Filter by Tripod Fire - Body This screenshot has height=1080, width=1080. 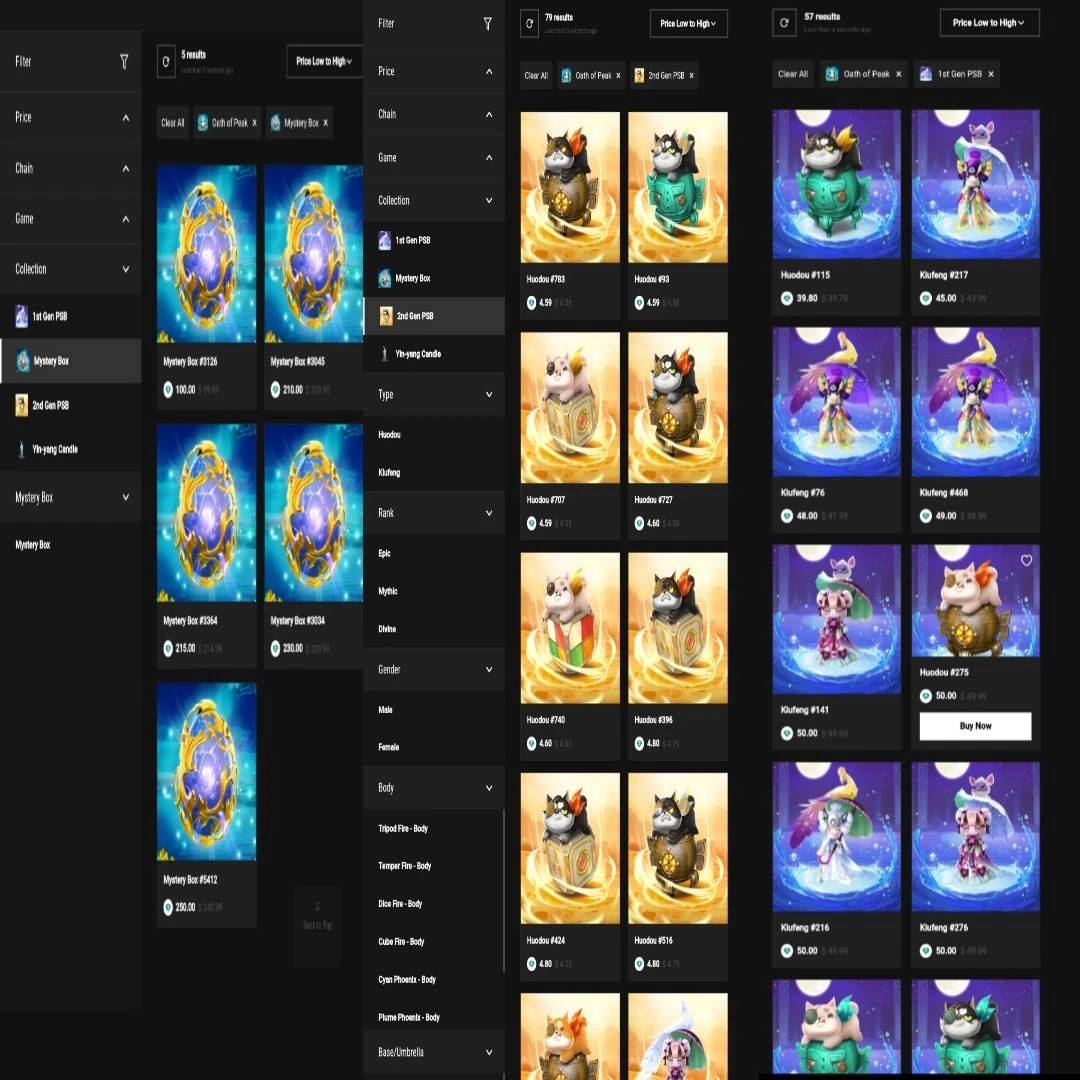[403, 829]
